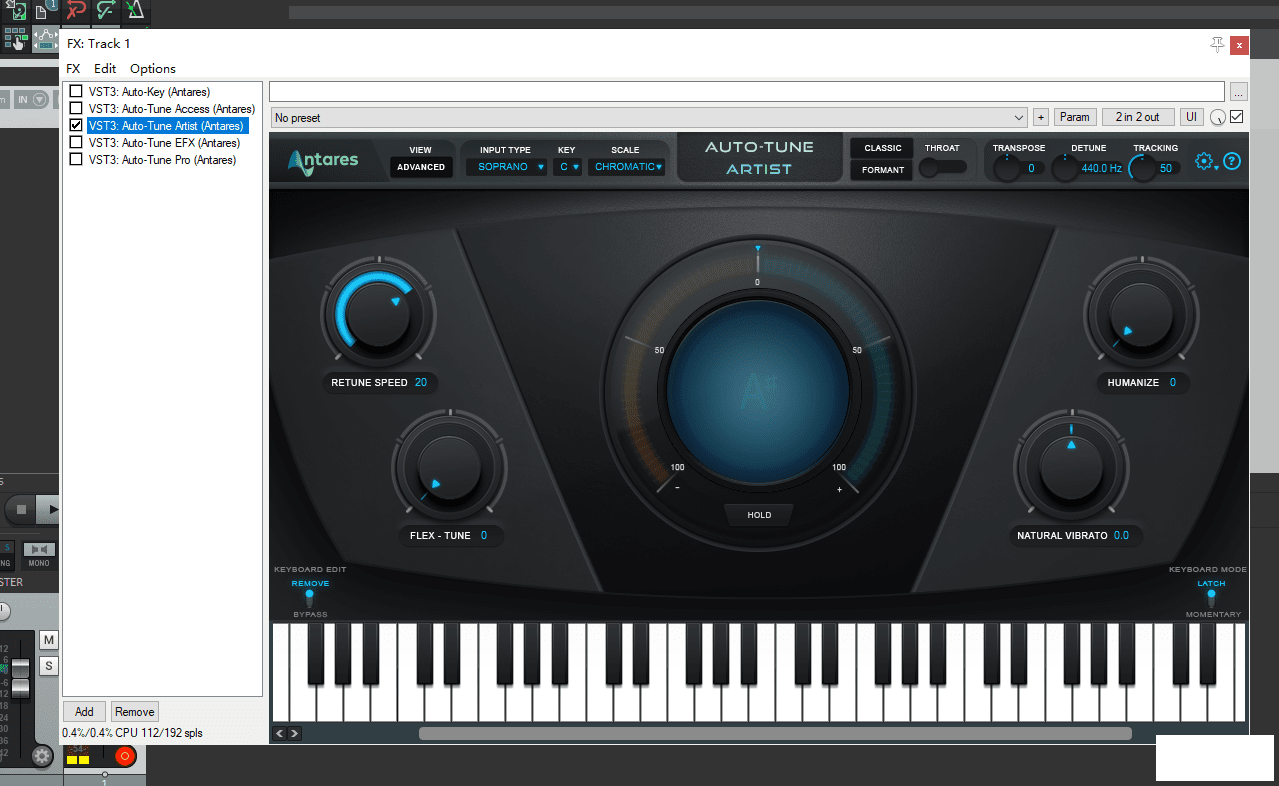Click the Advanced view button
The width and height of the screenshot is (1279, 786).
pyautogui.click(x=421, y=167)
